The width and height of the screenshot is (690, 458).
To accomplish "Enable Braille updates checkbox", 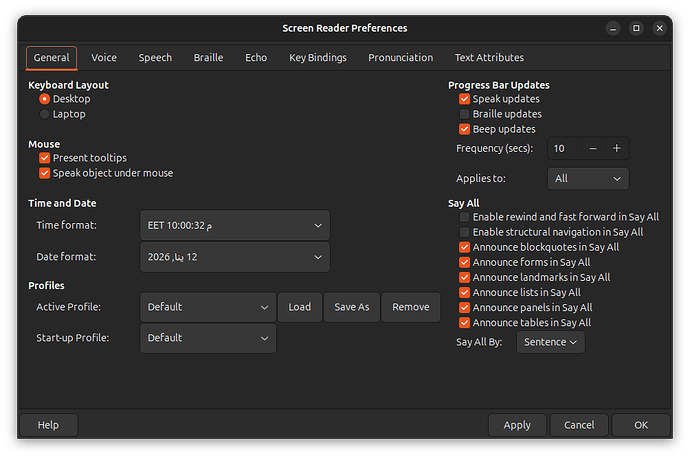I will [465, 114].
